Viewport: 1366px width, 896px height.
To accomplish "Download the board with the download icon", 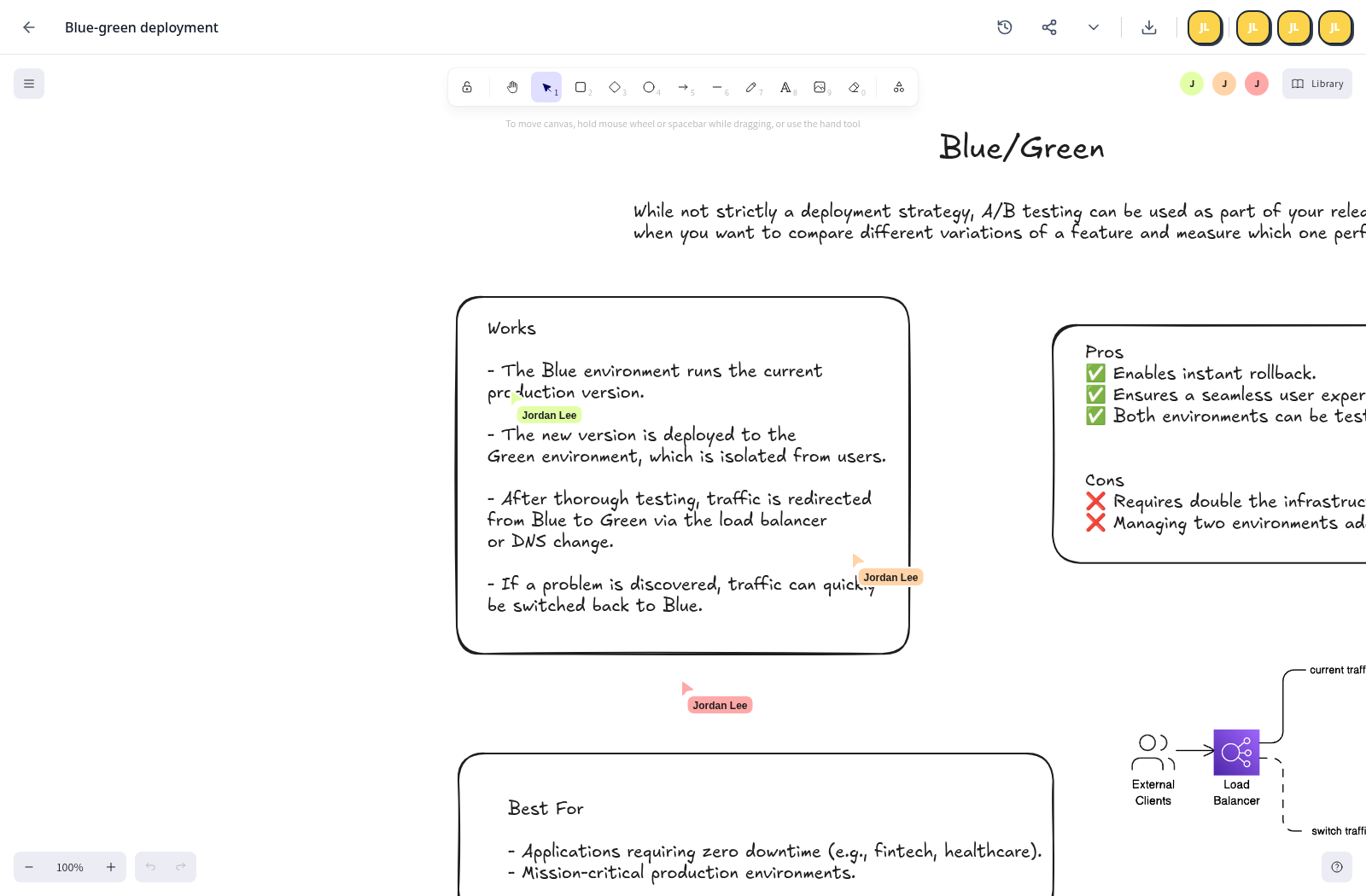I will click(1149, 27).
